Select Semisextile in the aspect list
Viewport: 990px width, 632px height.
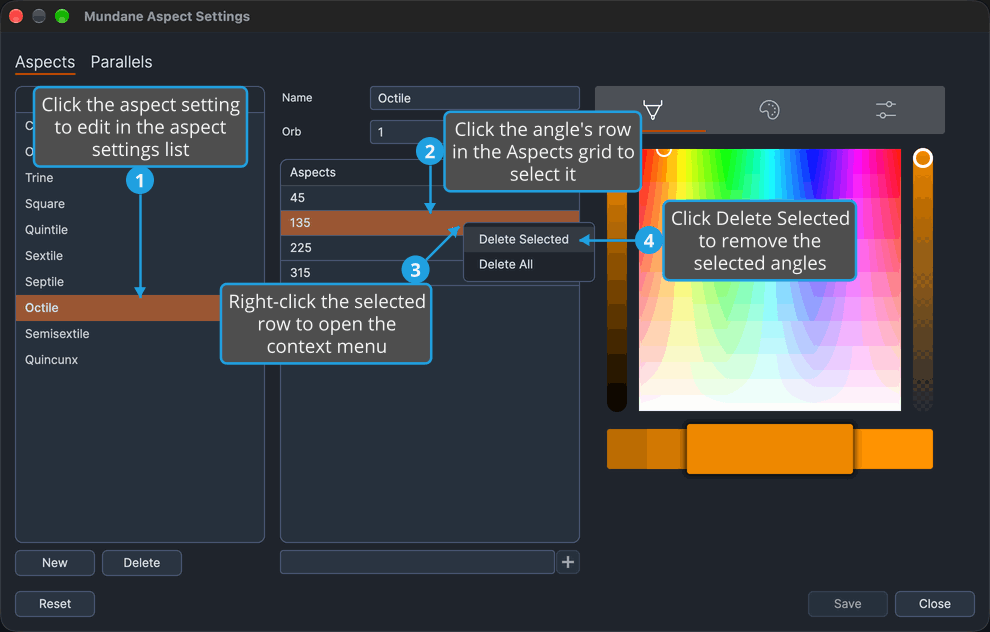point(139,334)
